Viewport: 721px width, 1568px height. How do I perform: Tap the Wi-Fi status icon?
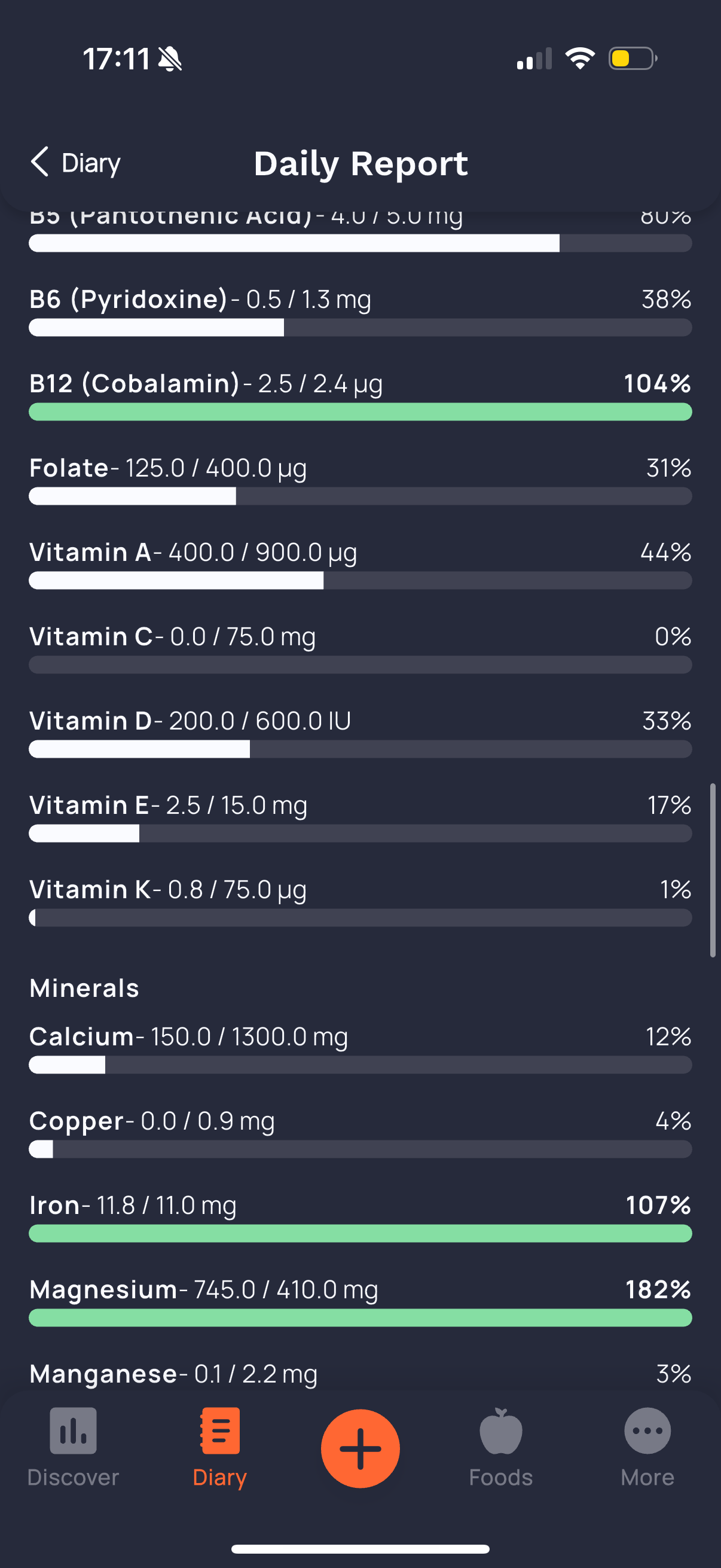(x=580, y=59)
